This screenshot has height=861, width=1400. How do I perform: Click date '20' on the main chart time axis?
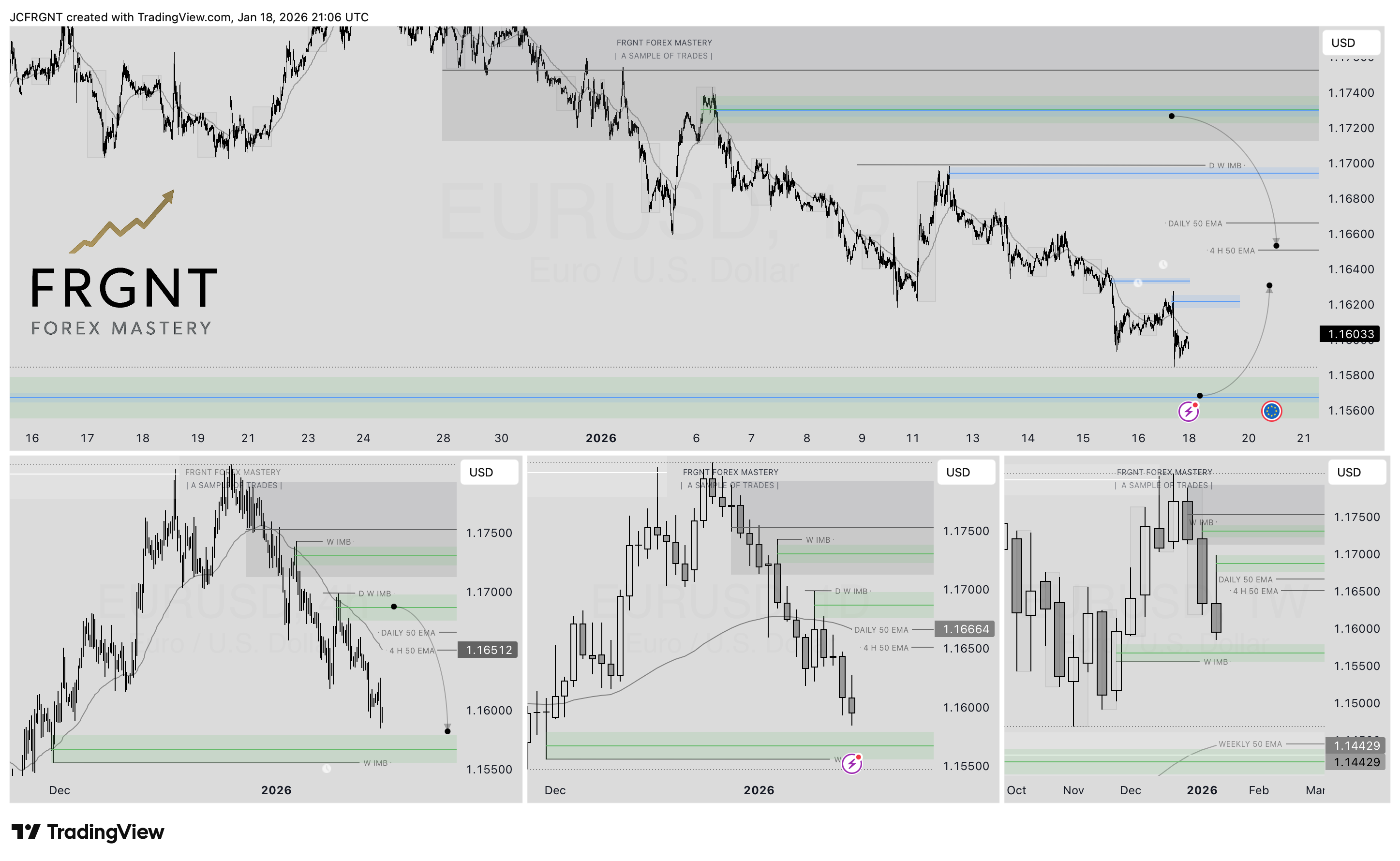click(x=1248, y=438)
